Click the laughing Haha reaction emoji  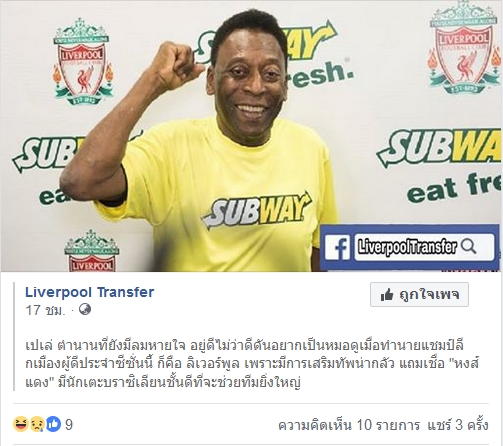pyautogui.click(x=21, y=424)
